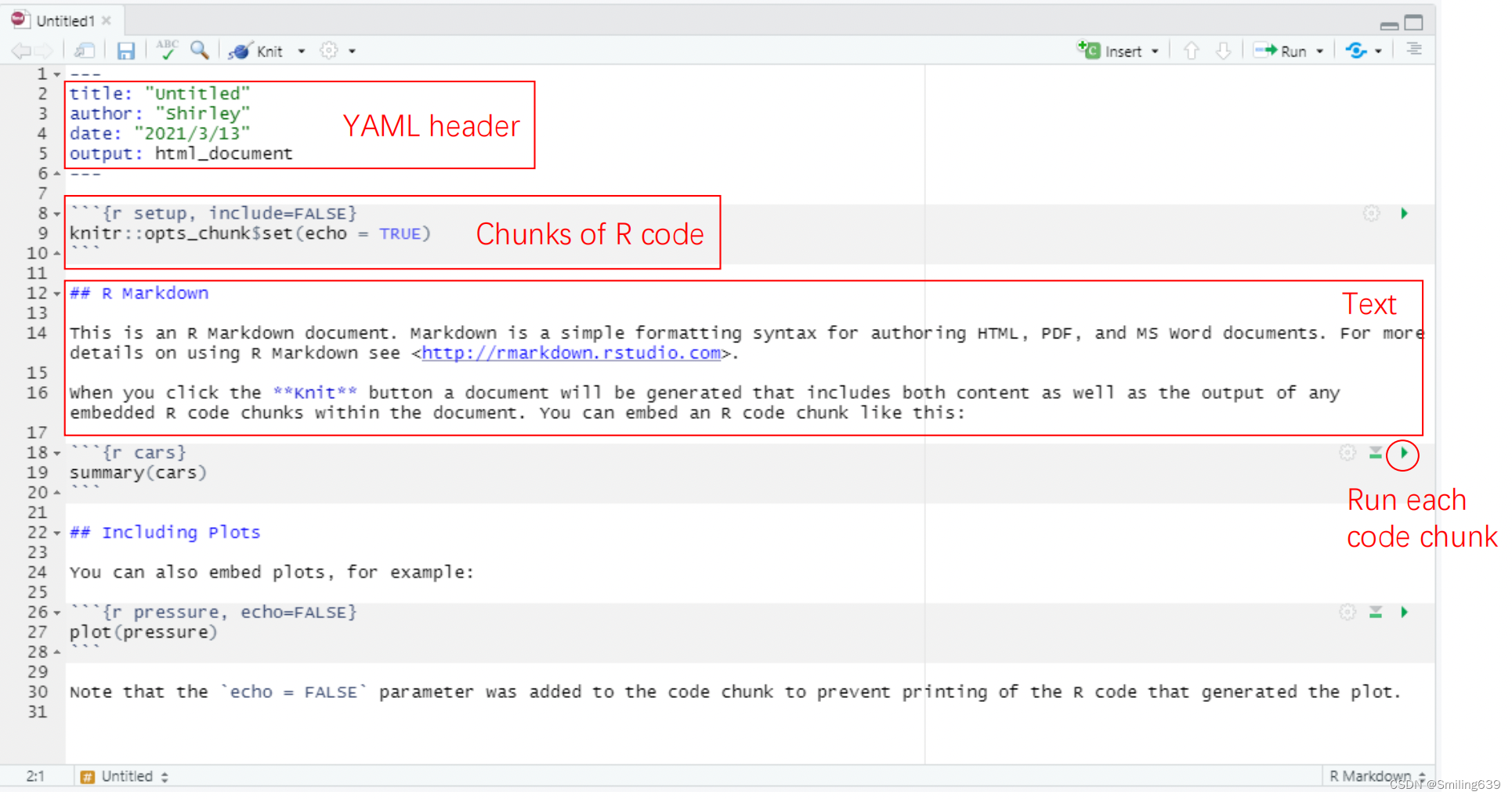Image resolution: width=1512 pixels, height=799 pixels.
Task: Close the Untitled1 tab
Action: pyautogui.click(x=107, y=20)
